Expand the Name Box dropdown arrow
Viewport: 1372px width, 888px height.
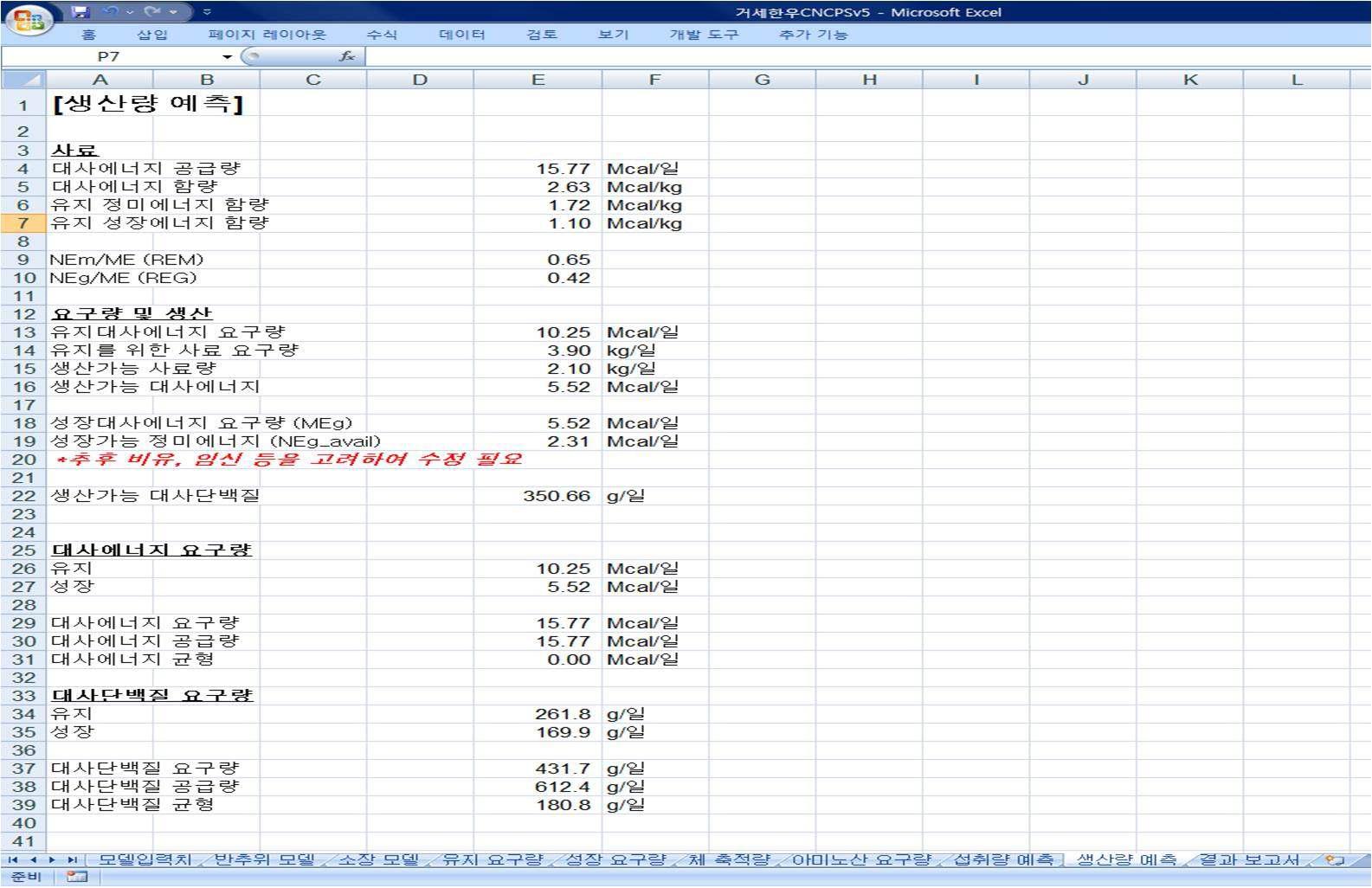227,56
